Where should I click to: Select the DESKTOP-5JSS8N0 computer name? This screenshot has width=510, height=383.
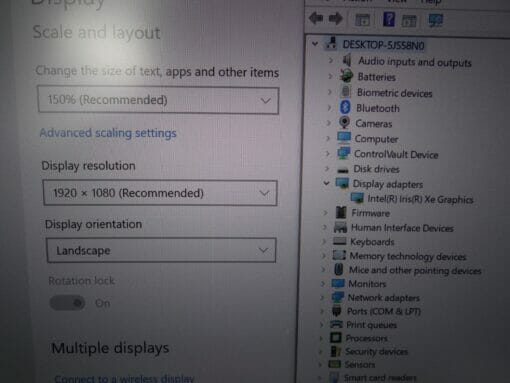(383, 45)
